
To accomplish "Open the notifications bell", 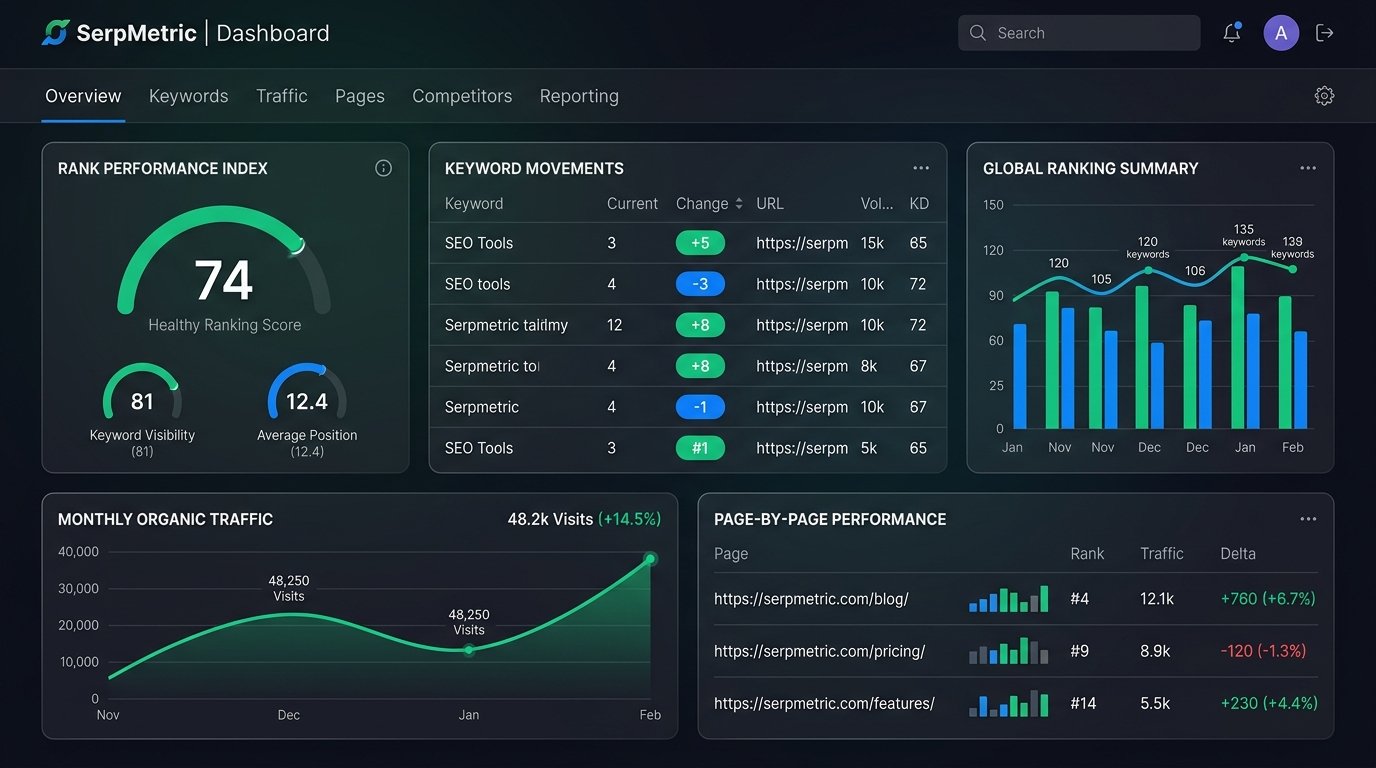I will pyautogui.click(x=1232, y=33).
